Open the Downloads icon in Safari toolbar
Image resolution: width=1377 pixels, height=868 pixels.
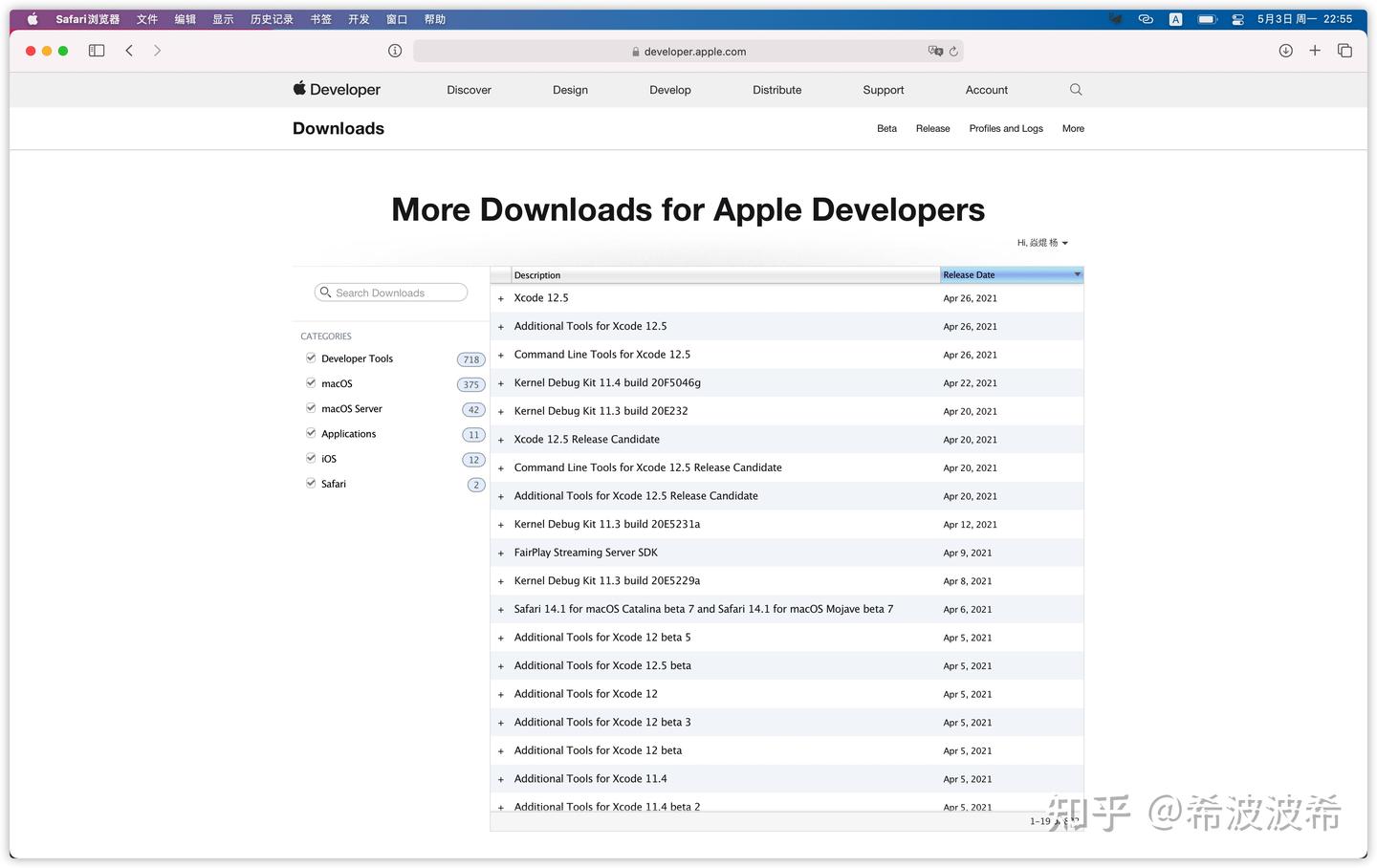point(1286,51)
